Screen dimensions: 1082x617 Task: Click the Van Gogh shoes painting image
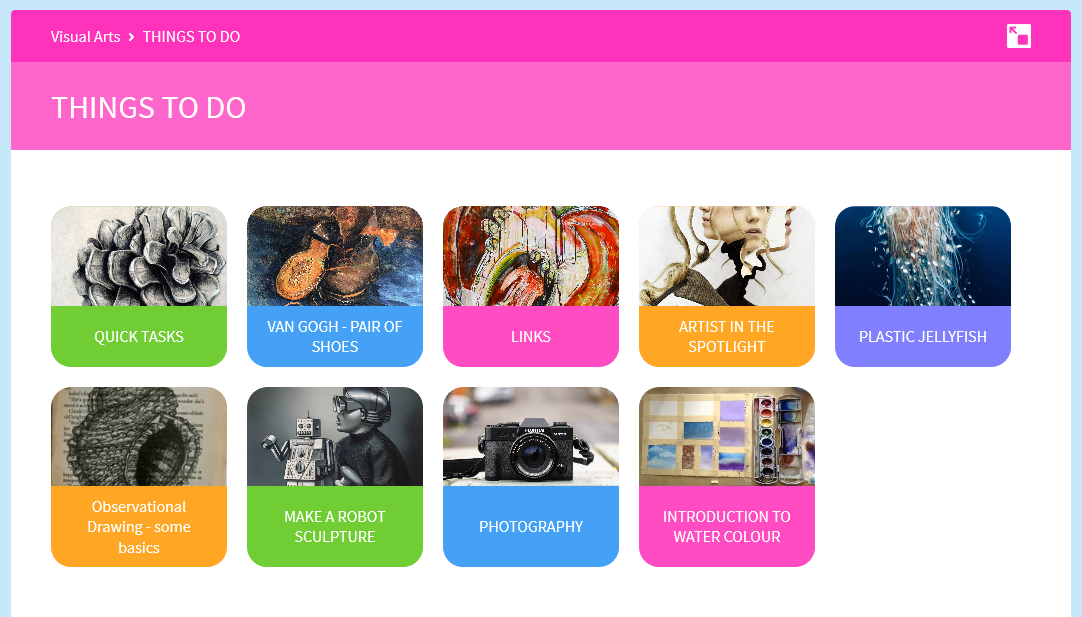(x=335, y=256)
